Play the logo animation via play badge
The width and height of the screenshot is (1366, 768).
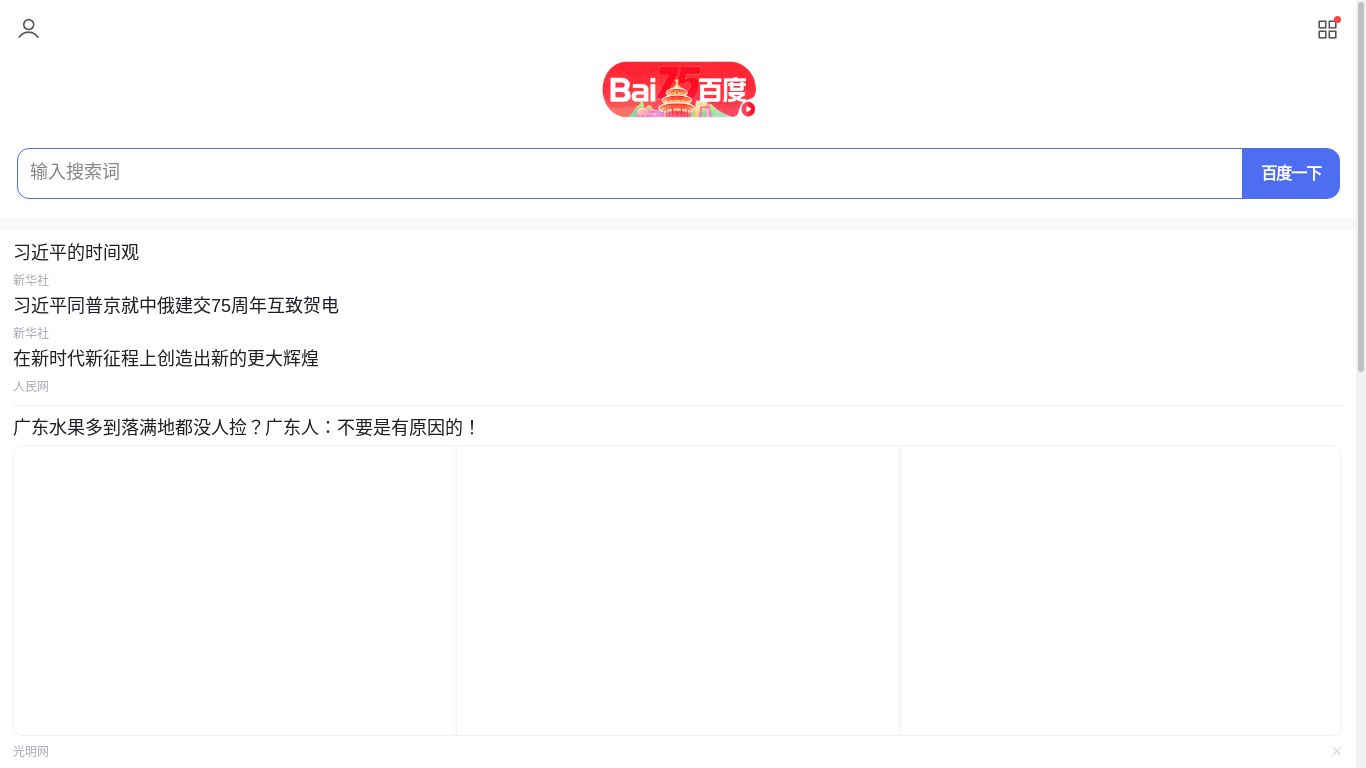pyautogui.click(x=748, y=109)
